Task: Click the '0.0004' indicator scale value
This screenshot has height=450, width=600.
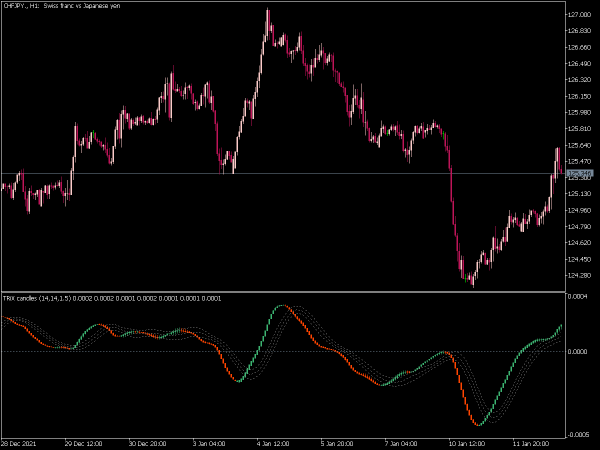Action: (x=577, y=297)
